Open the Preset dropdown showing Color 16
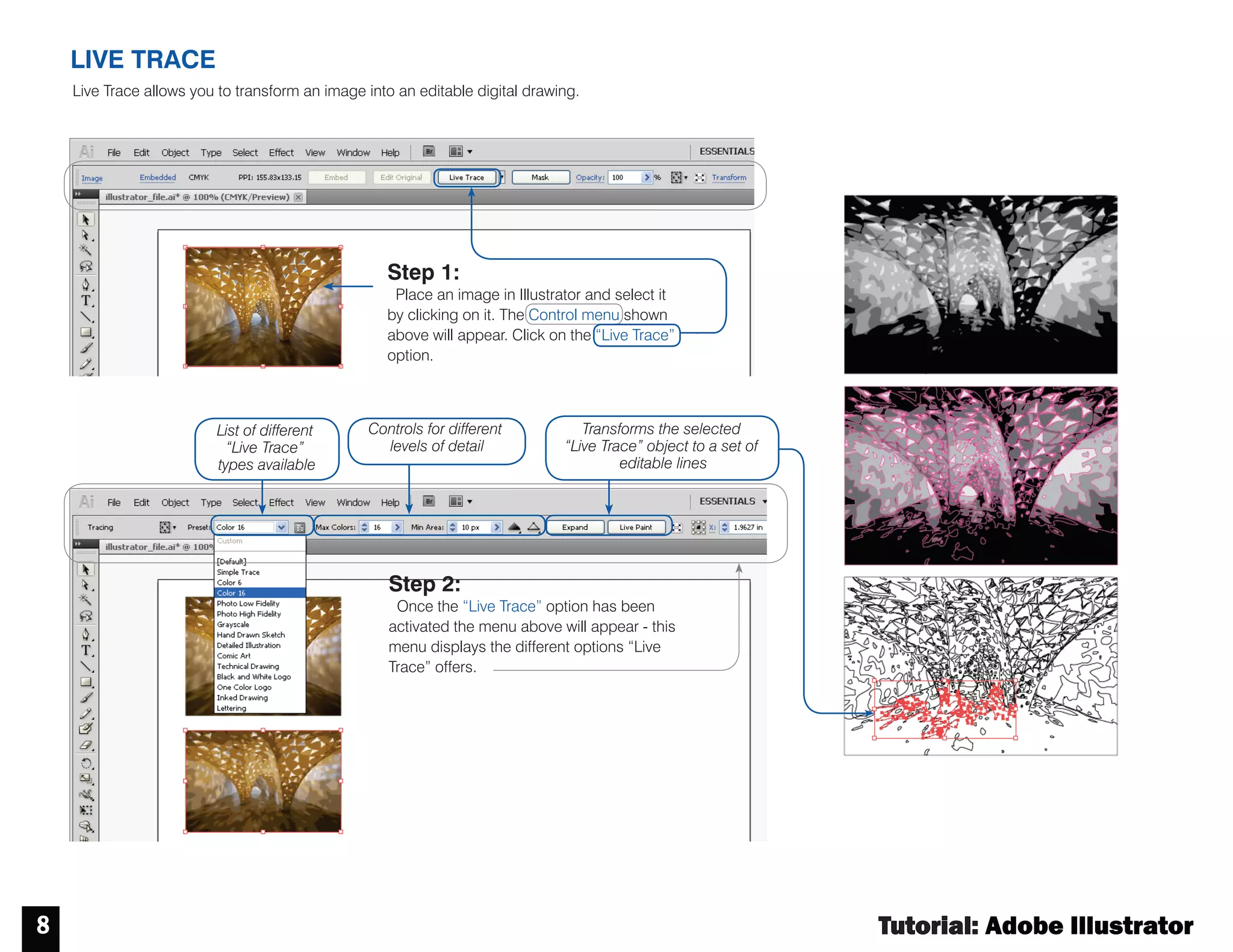 click(250, 527)
